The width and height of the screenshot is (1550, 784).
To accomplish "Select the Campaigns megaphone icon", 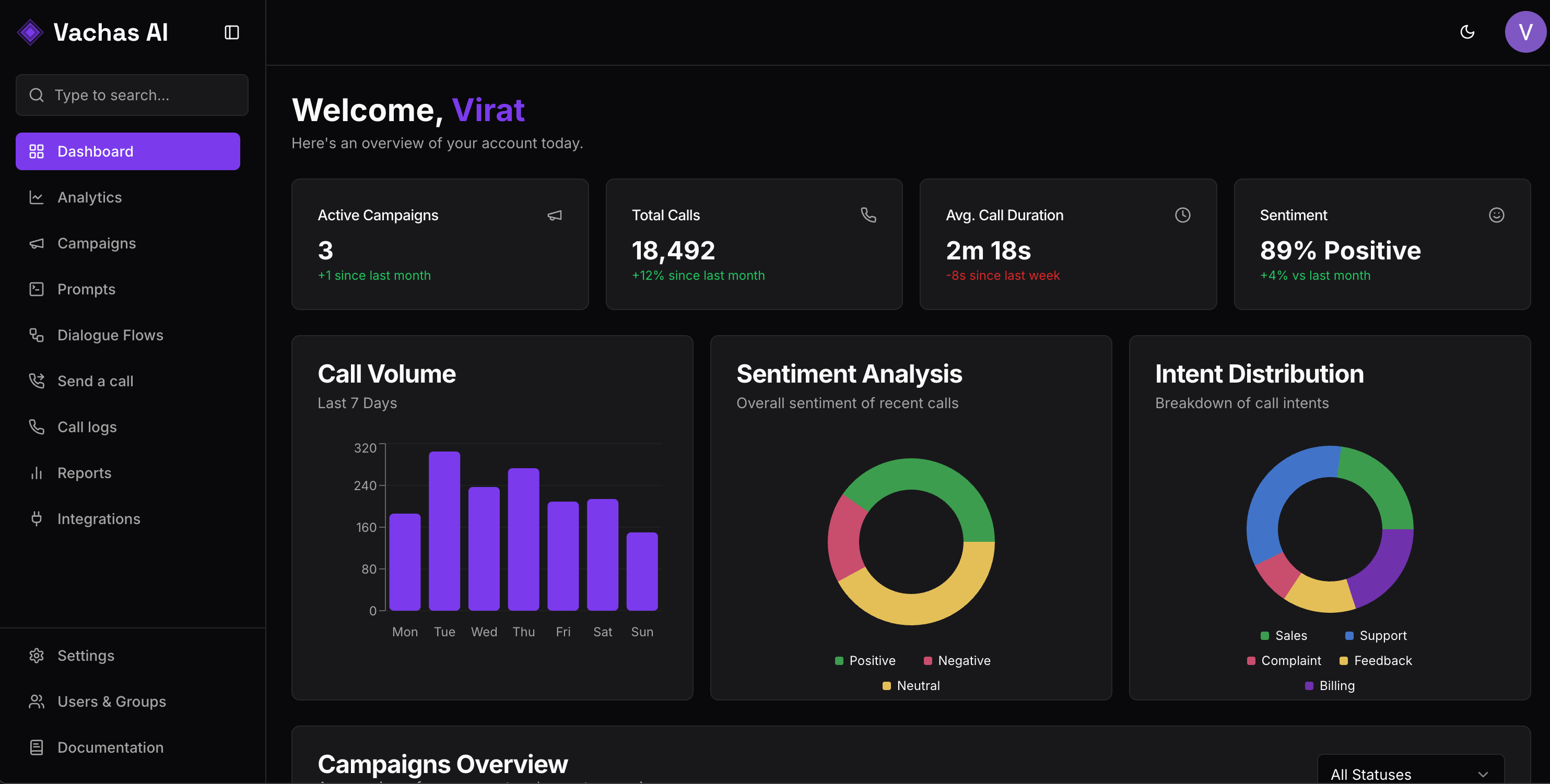I will click(x=36, y=243).
